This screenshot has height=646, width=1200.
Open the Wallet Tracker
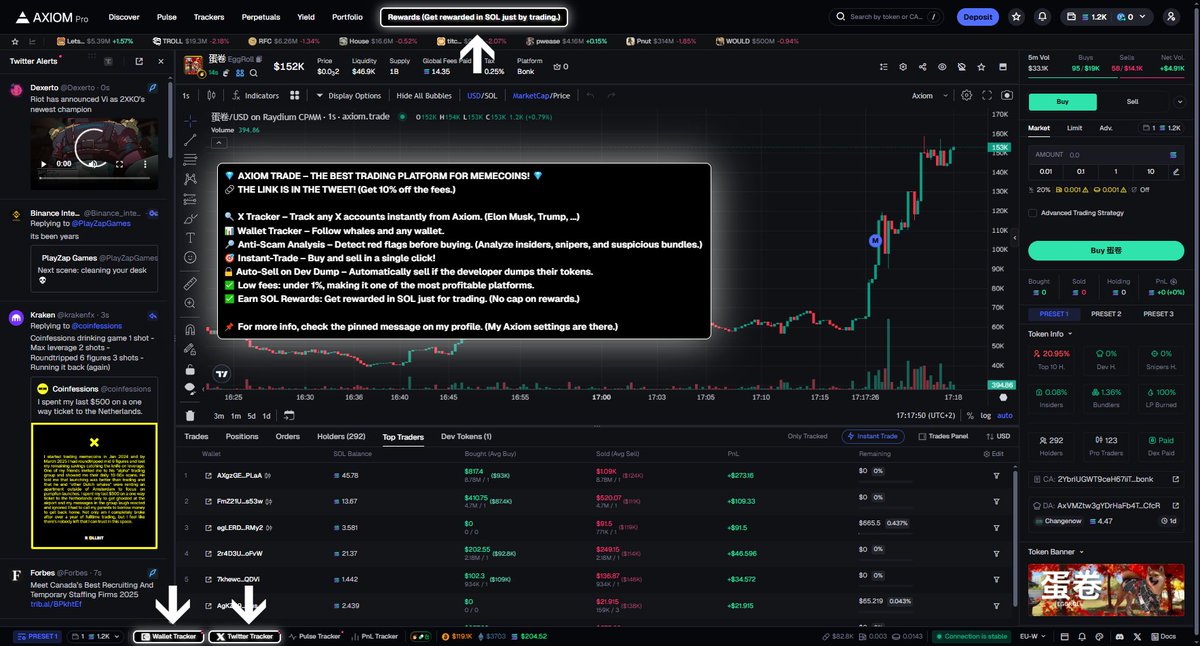(x=167, y=636)
